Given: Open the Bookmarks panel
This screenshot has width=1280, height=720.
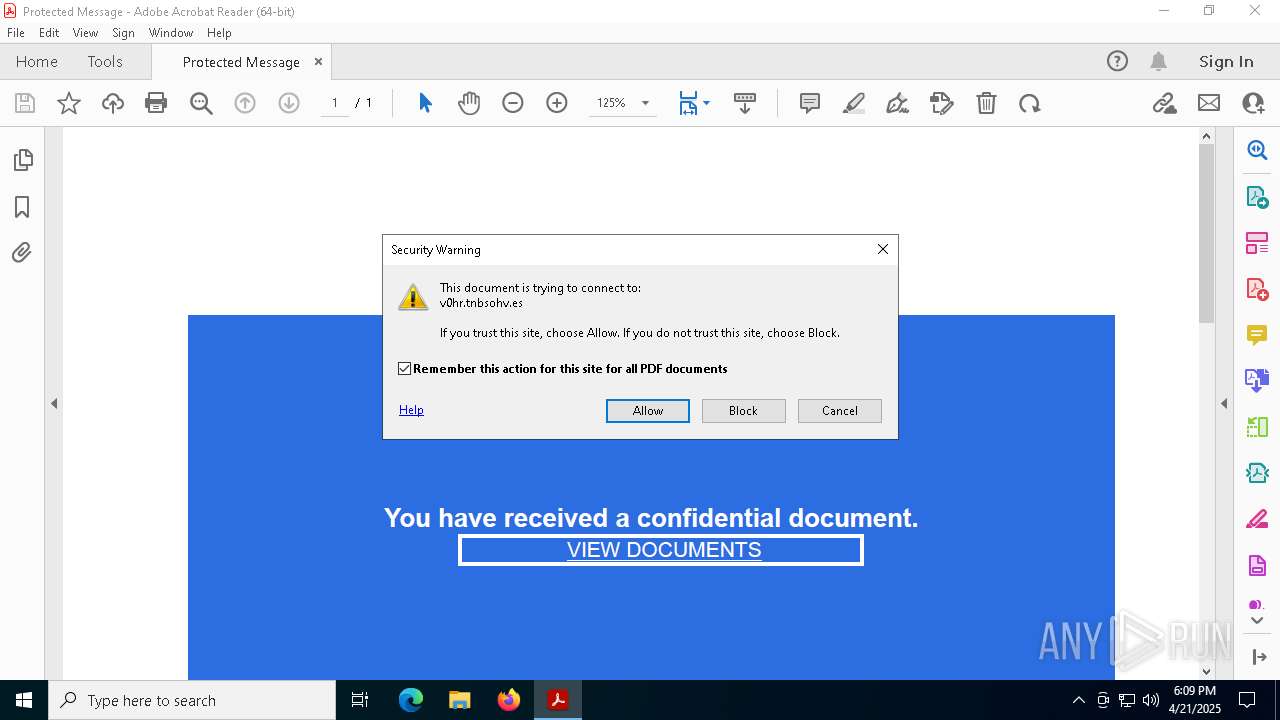Looking at the screenshot, I should click(22, 207).
